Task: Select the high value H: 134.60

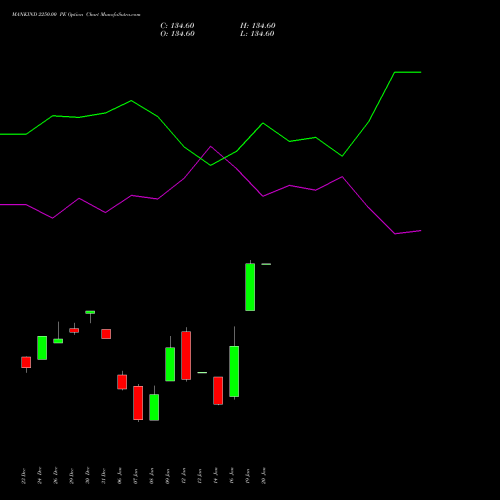Action: [258, 26]
